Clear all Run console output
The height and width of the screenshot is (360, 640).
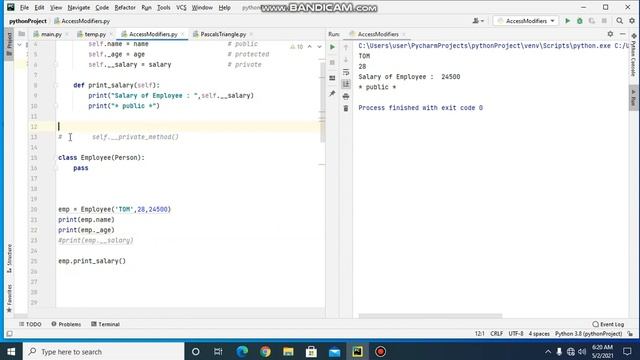click(x=346, y=108)
